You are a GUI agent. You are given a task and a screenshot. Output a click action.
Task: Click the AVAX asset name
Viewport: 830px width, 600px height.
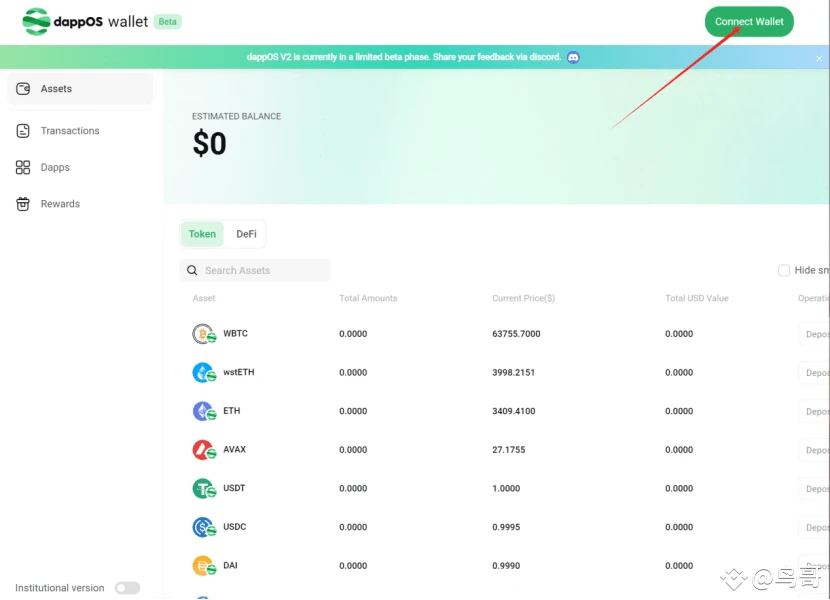(234, 450)
